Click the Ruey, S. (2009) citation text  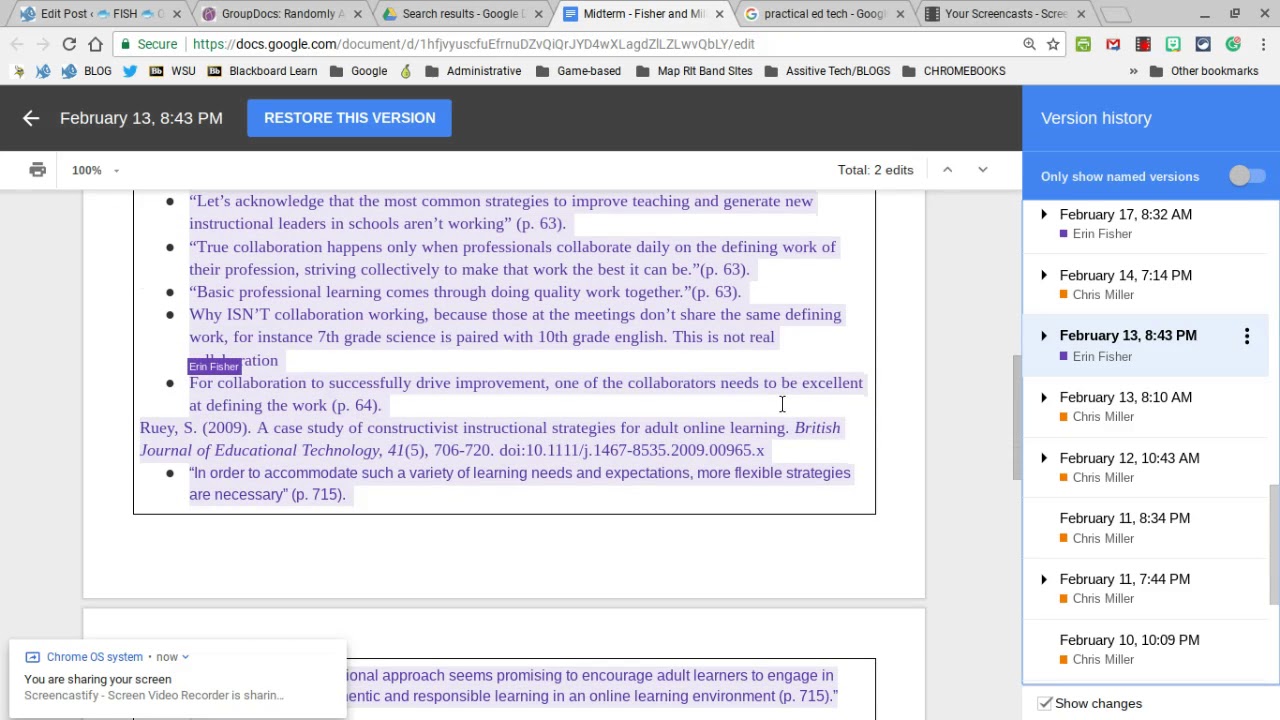tap(490, 439)
